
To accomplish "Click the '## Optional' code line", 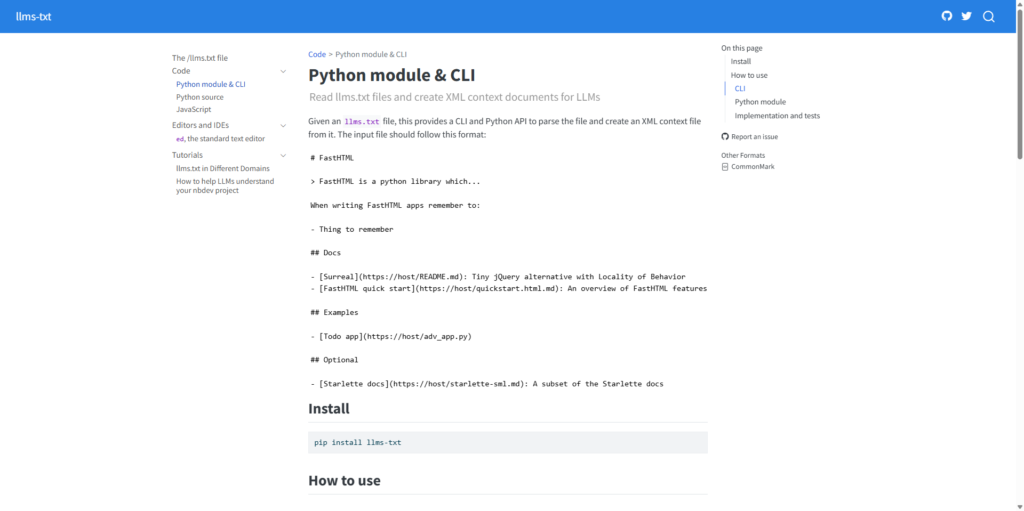I will tap(334, 360).
